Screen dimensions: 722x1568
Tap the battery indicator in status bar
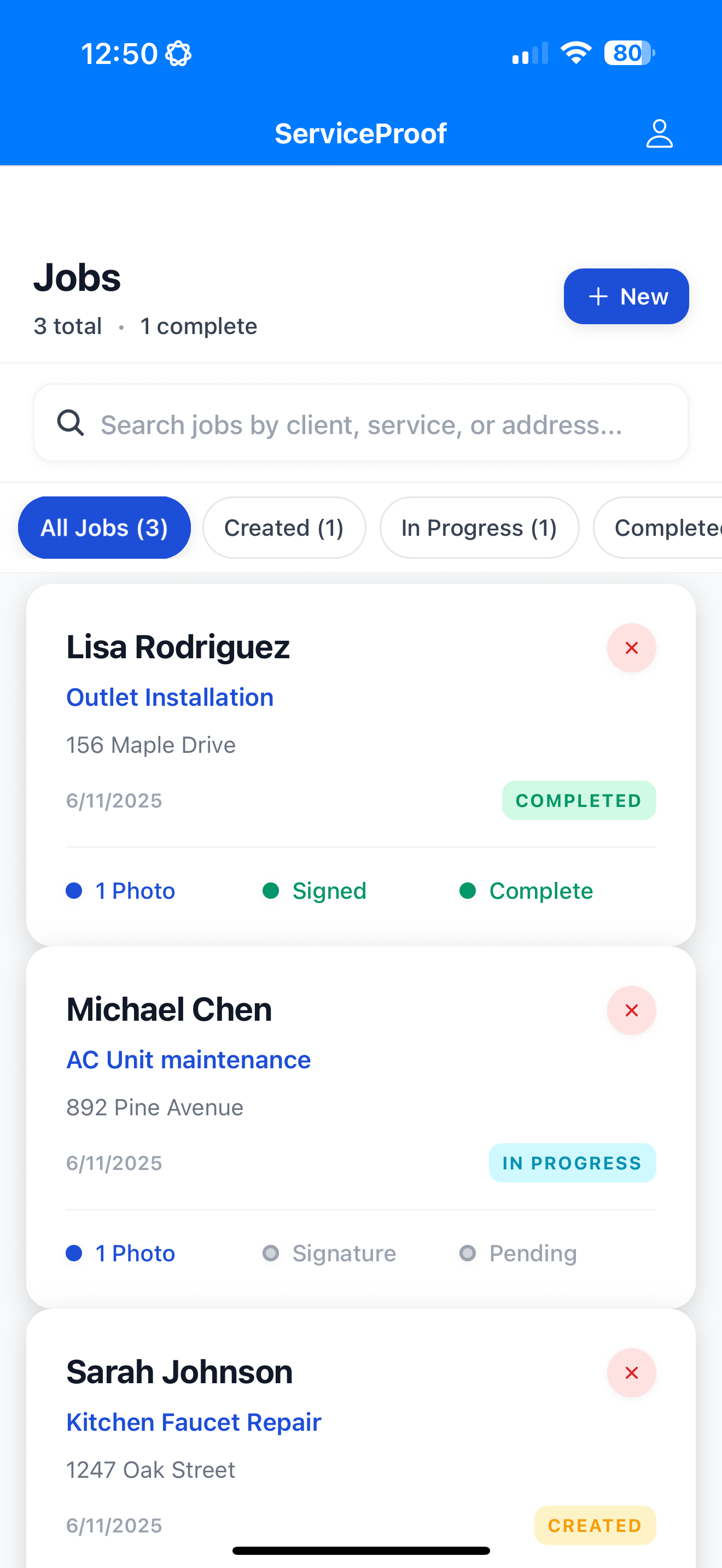pos(629,53)
